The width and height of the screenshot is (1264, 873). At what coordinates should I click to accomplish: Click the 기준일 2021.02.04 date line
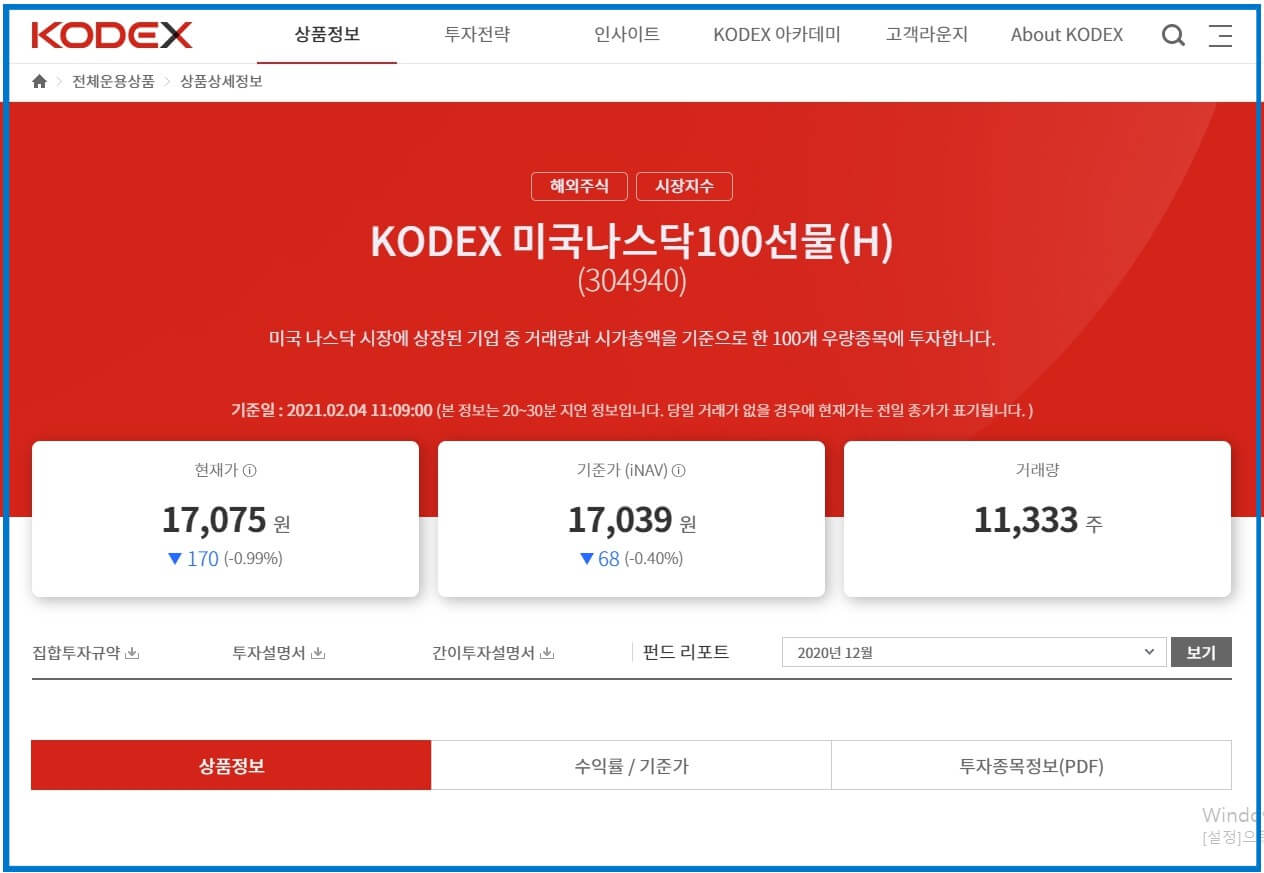pyautogui.click(x=632, y=410)
